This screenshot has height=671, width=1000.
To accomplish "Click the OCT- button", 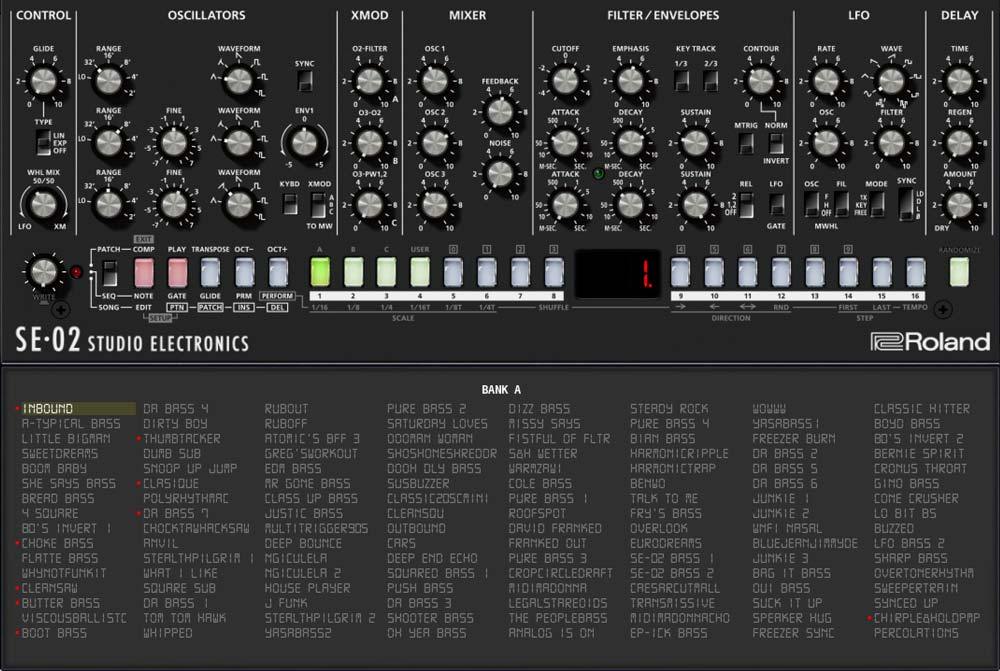I will (x=244, y=272).
